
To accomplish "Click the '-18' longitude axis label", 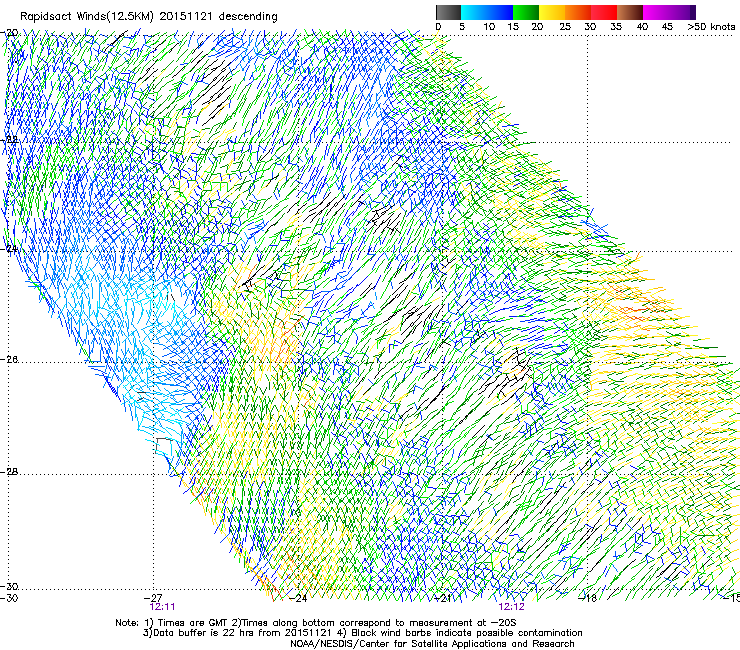I will pyautogui.click(x=588, y=598).
